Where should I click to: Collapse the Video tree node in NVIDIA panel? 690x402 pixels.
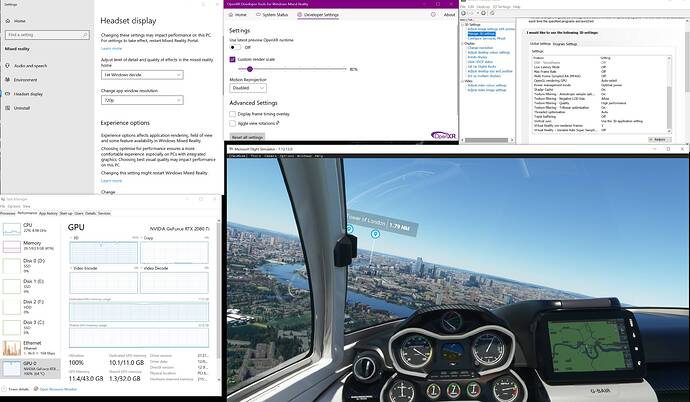[462, 81]
